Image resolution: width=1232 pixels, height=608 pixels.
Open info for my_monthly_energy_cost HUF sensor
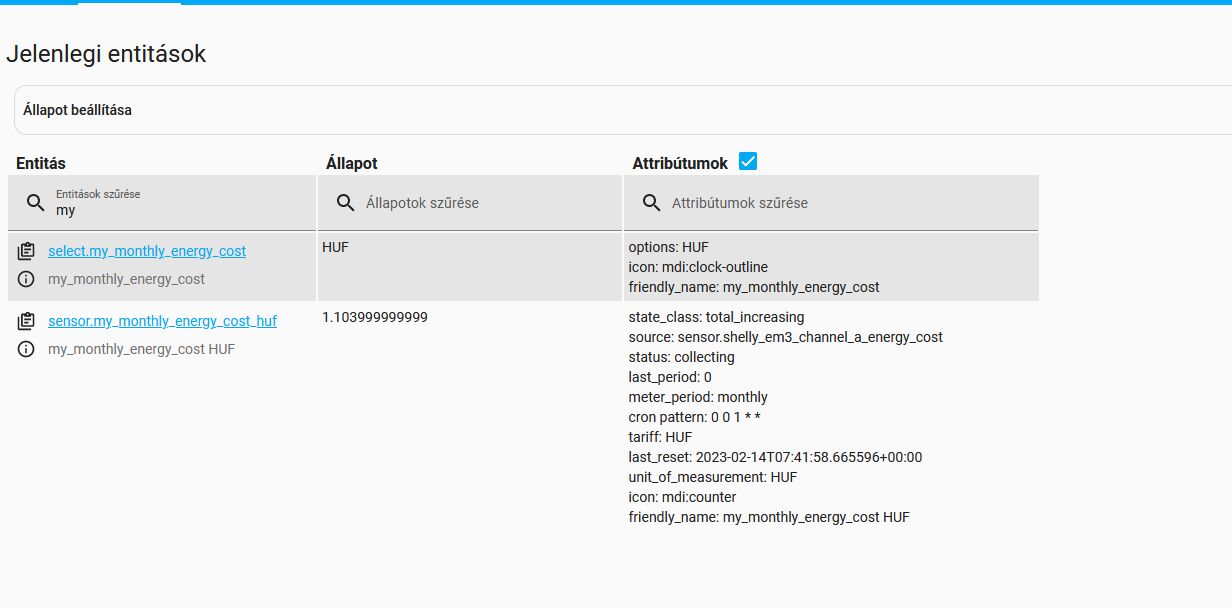[26, 349]
